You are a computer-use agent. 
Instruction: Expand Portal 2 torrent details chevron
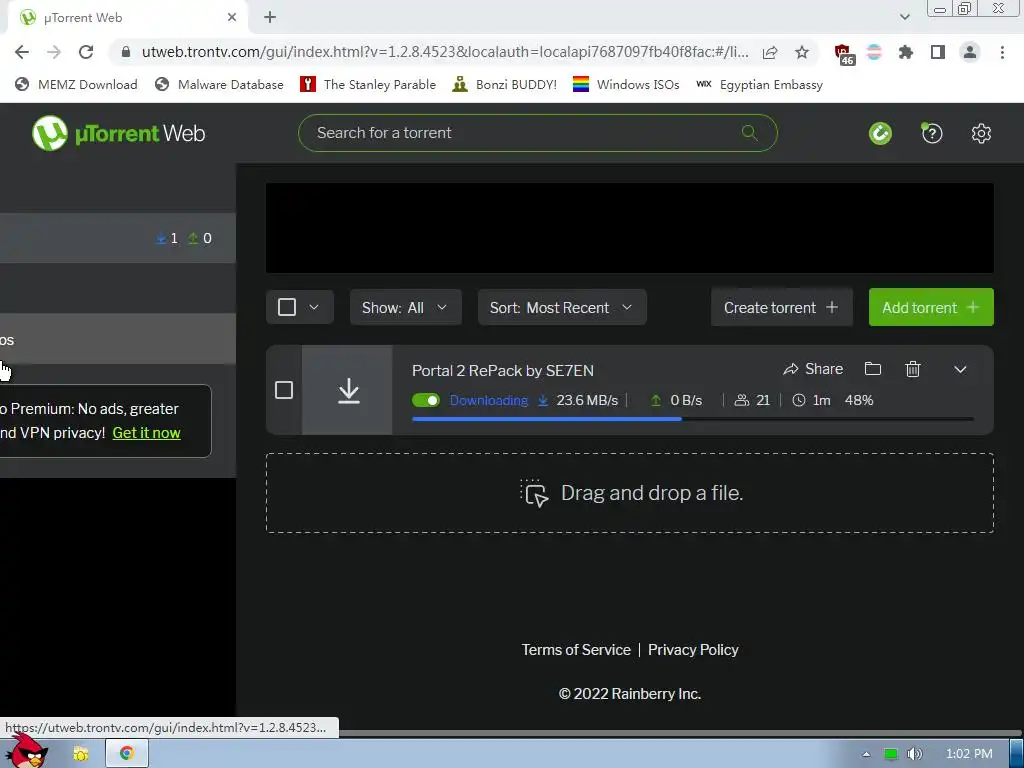(x=960, y=369)
